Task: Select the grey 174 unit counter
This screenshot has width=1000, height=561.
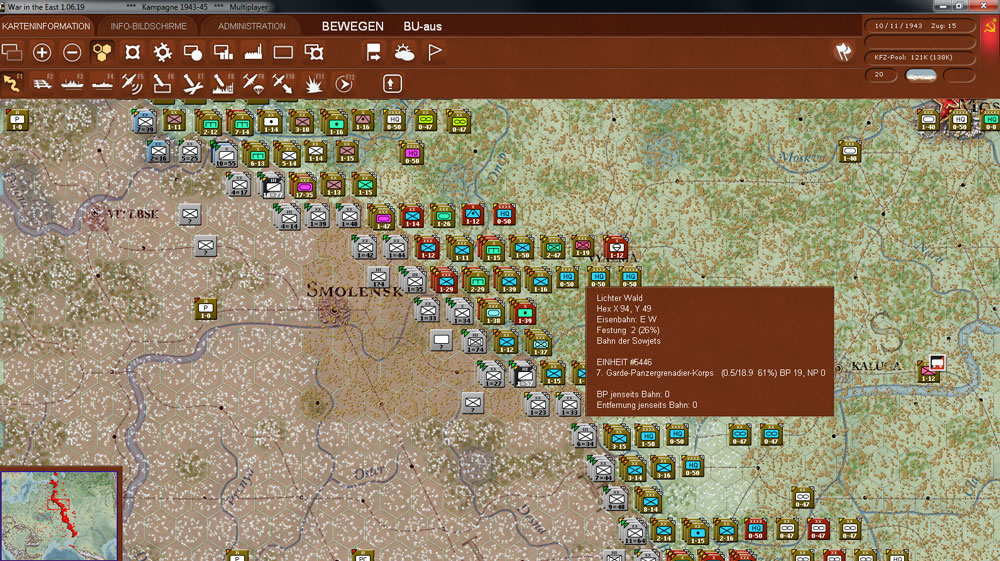Action: click(x=378, y=277)
